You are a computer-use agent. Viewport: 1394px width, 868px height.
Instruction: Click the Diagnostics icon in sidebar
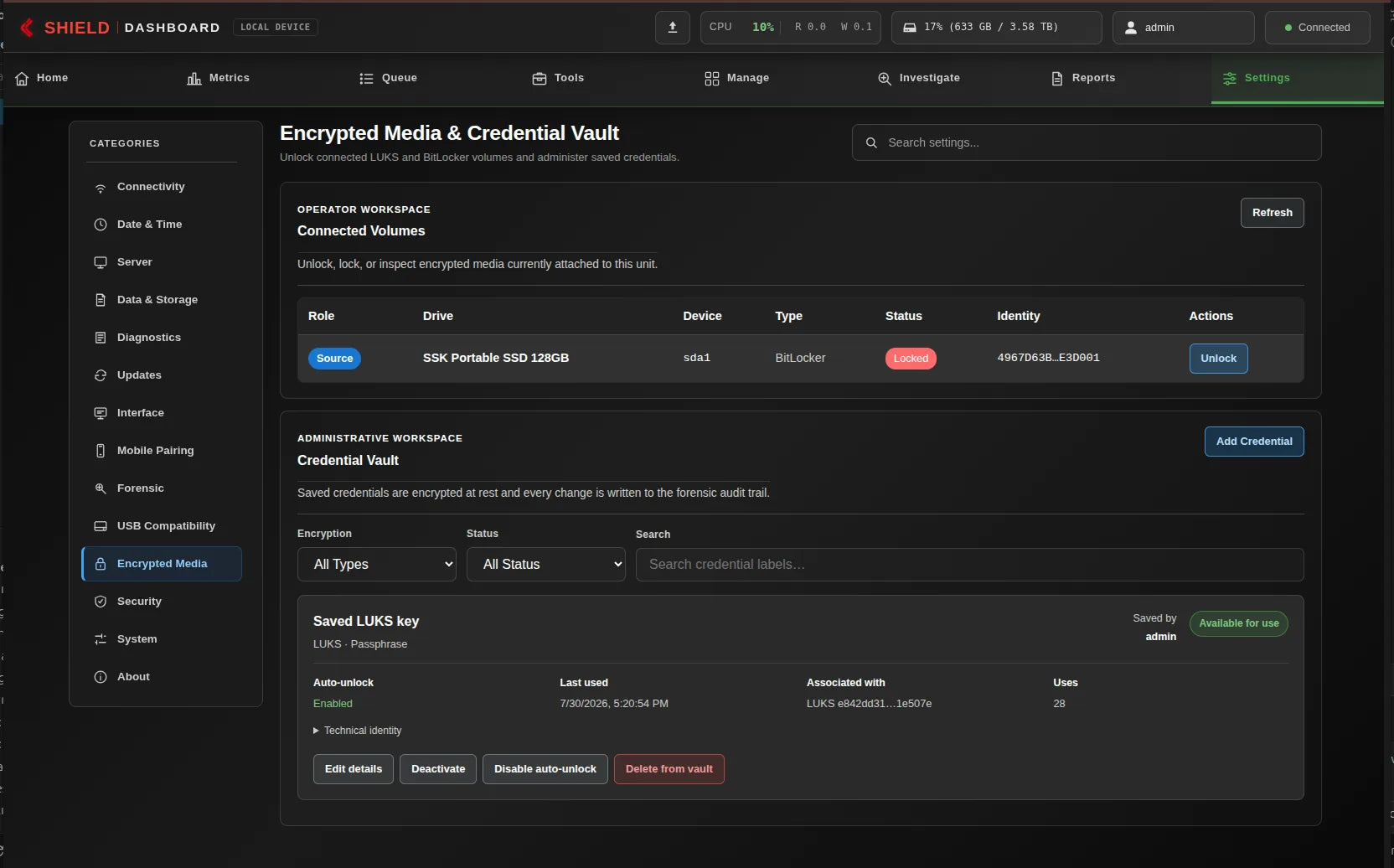coord(101,338)
